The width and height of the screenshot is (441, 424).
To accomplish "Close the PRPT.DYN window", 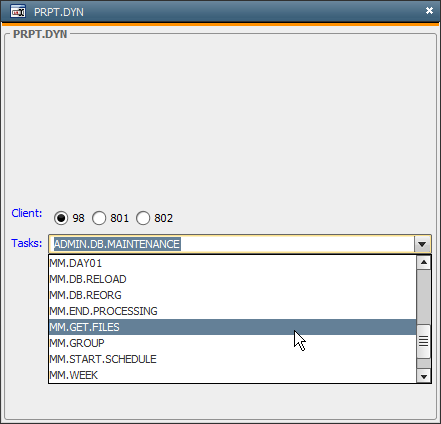I will pos(429,11).
